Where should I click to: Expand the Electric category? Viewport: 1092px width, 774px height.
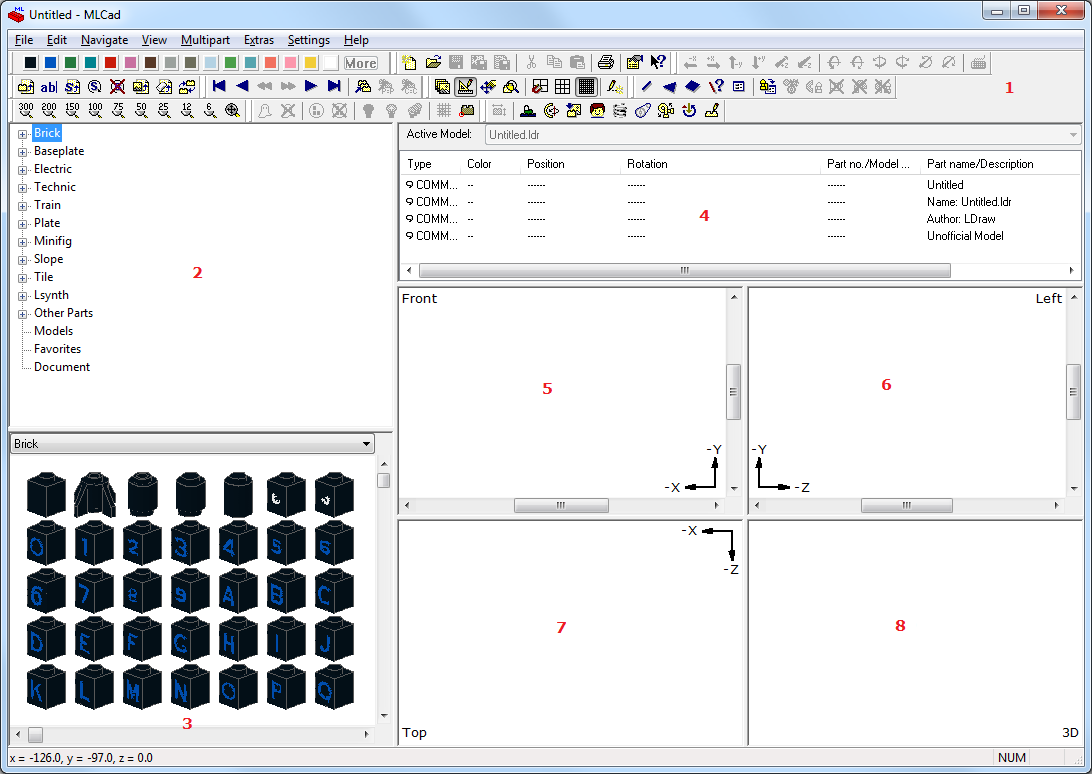pyautogui.click(x=22, y=170)
